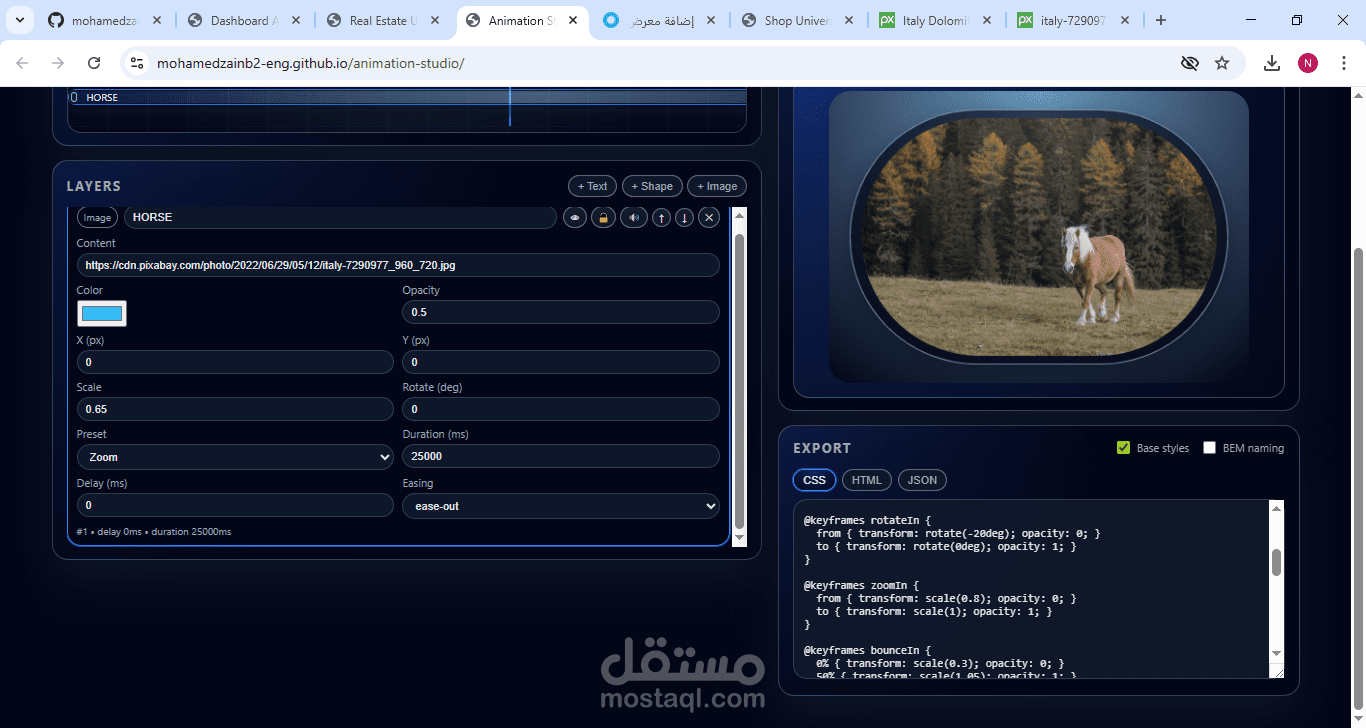
Task: Enable BEM naming in Export panel
Action: [1209, 448]
